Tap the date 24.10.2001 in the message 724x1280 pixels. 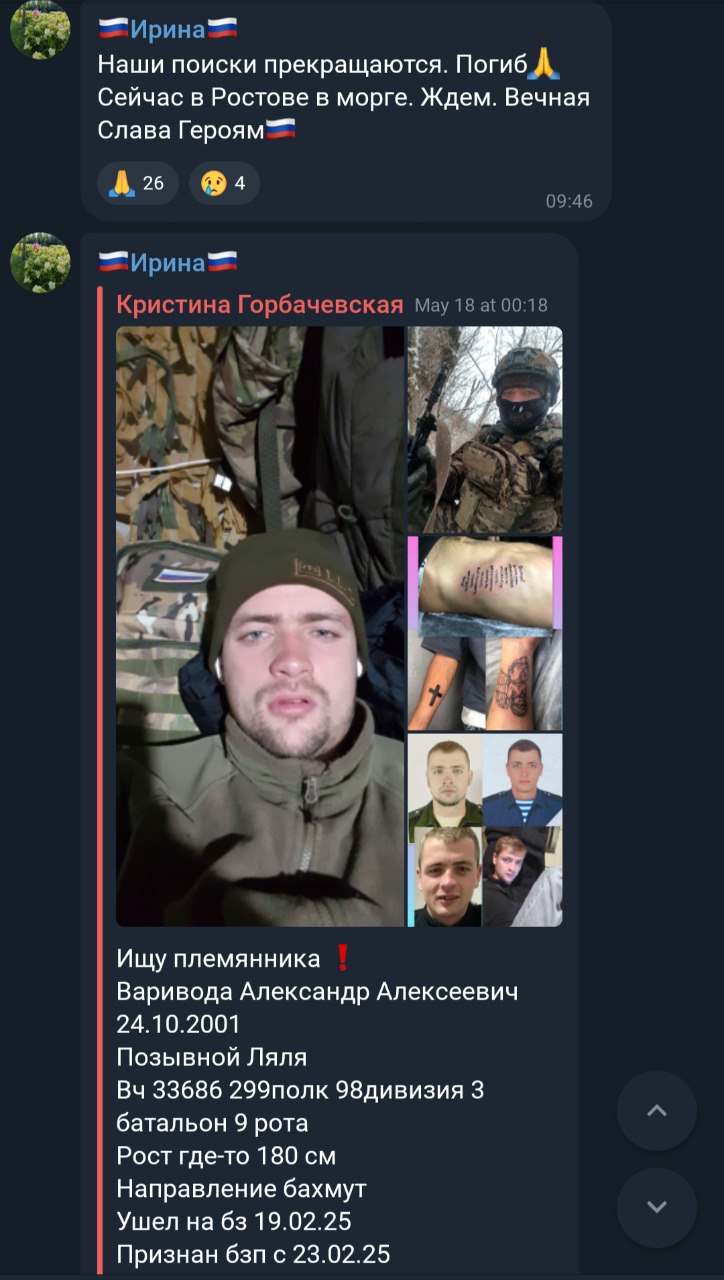[178, 1024]
